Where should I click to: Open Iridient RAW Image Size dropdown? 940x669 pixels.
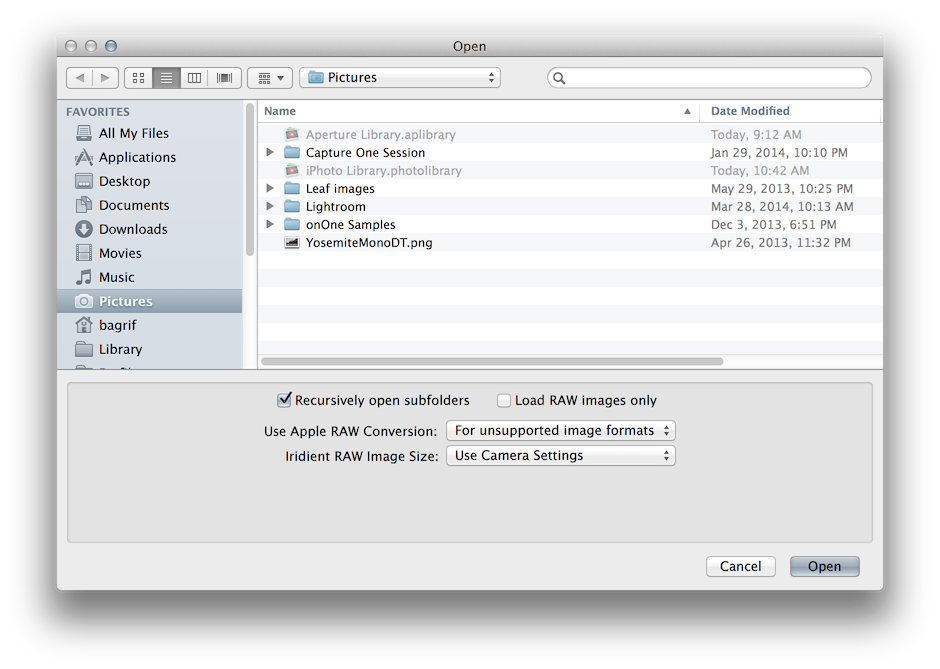561,456
